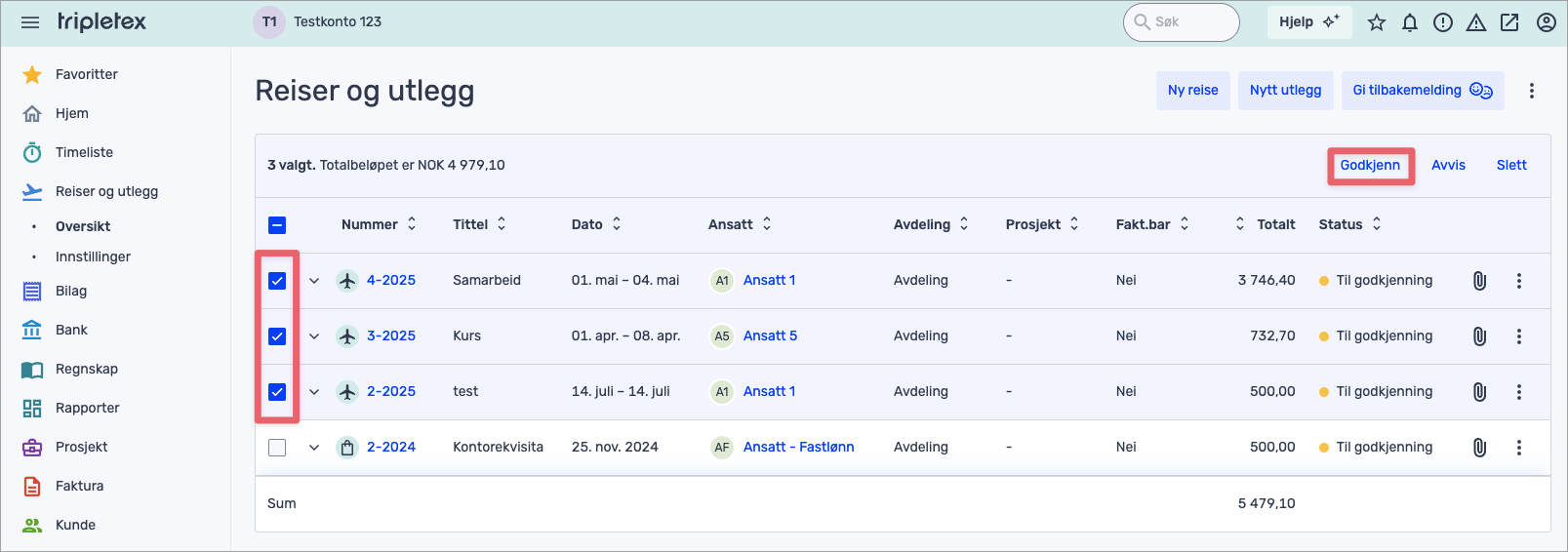Uncheck the checkbox for travel 4-2025
Screen dimensions: 1568x552
point(277,281)
